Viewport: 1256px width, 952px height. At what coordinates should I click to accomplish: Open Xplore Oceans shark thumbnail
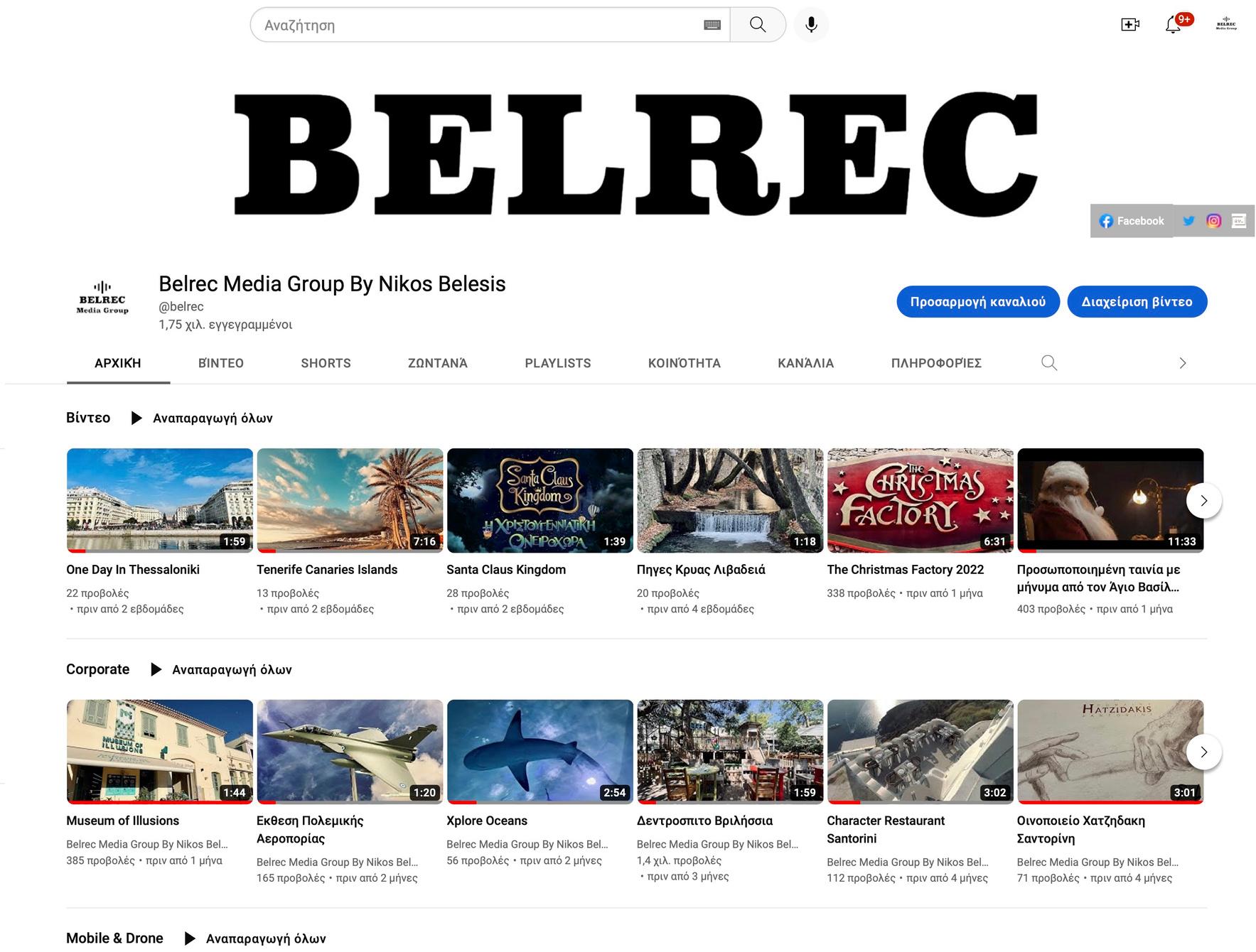(x=540, y=752)
